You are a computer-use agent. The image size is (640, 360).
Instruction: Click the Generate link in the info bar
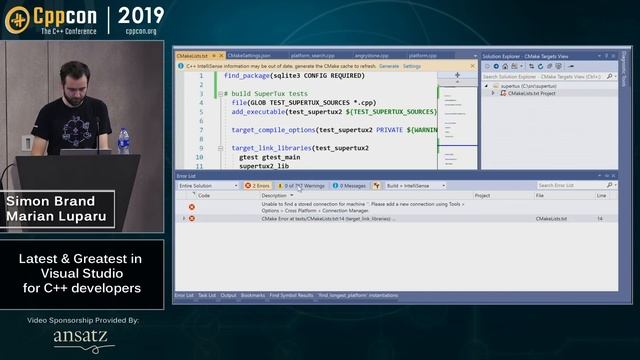point(389,66)
